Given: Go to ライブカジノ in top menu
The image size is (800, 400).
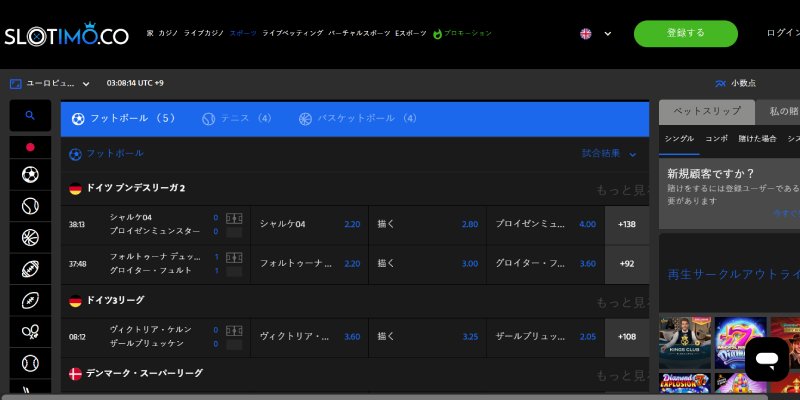Looking at the screenshot, I should [204, 33].
